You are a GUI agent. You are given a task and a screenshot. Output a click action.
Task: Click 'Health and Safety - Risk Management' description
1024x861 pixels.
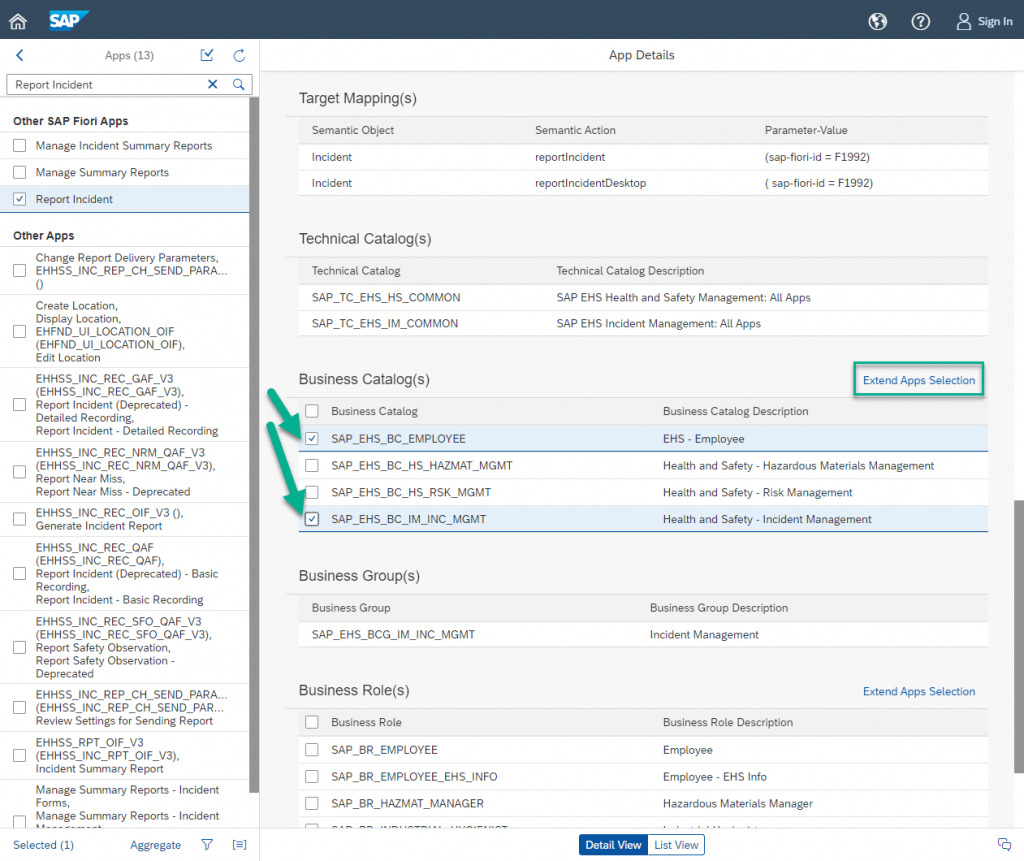[x=758, y=493]
